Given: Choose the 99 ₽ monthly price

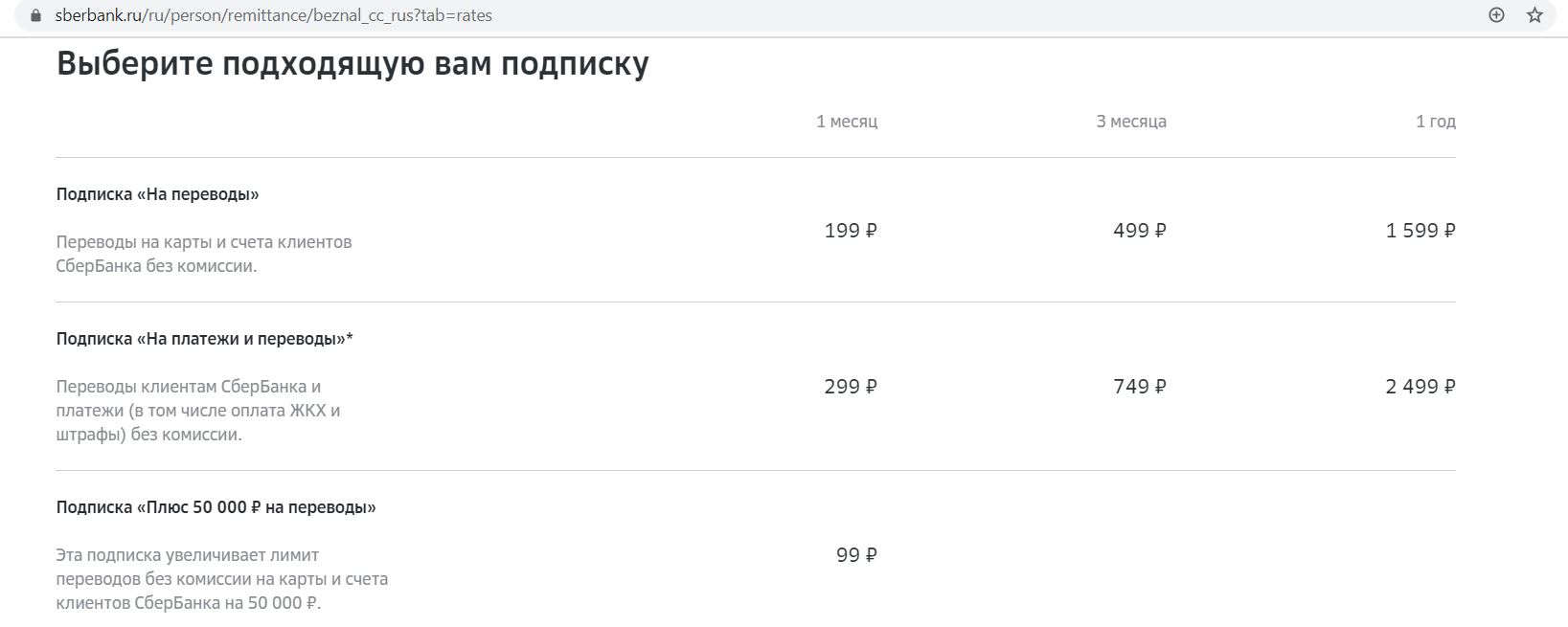Looking at the screenshot, I should tap(856, 555).
